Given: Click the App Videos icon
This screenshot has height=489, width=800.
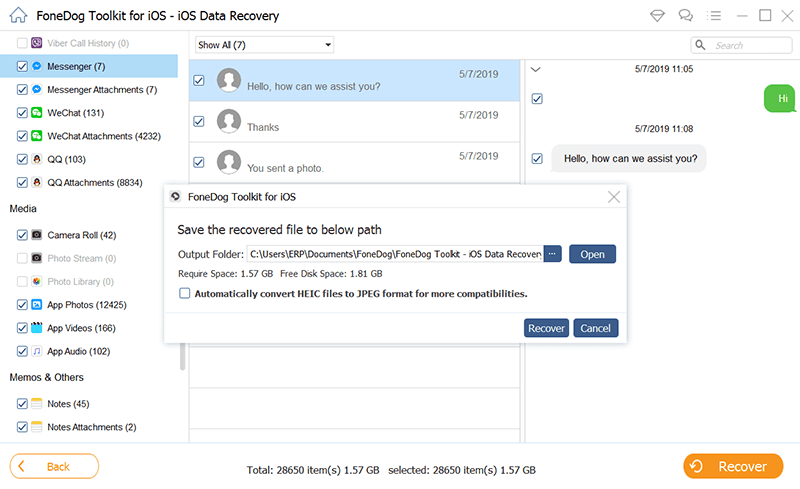Looking at the screenshot, I should 36,328.
